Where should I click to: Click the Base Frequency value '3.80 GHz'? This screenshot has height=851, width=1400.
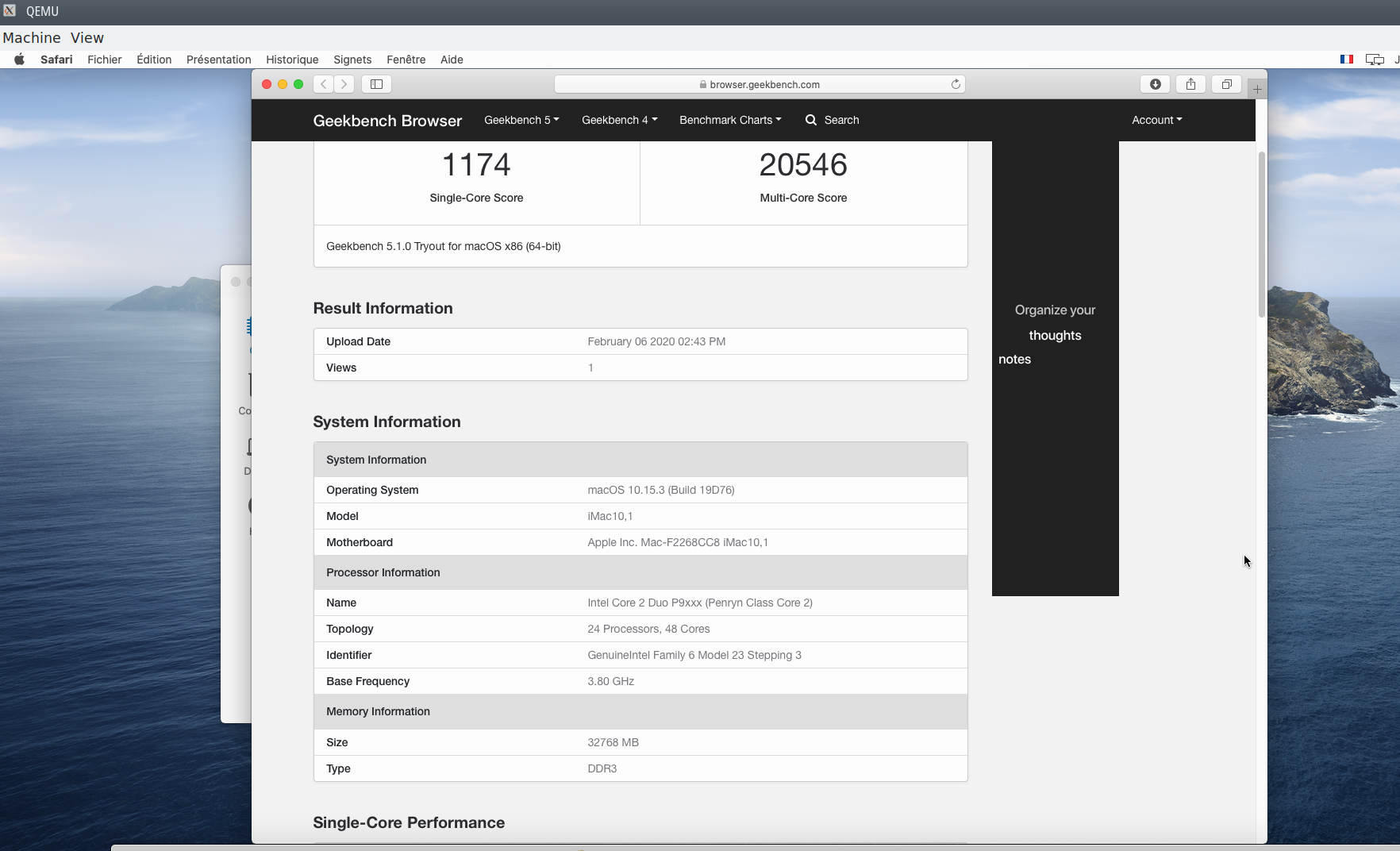611,681
